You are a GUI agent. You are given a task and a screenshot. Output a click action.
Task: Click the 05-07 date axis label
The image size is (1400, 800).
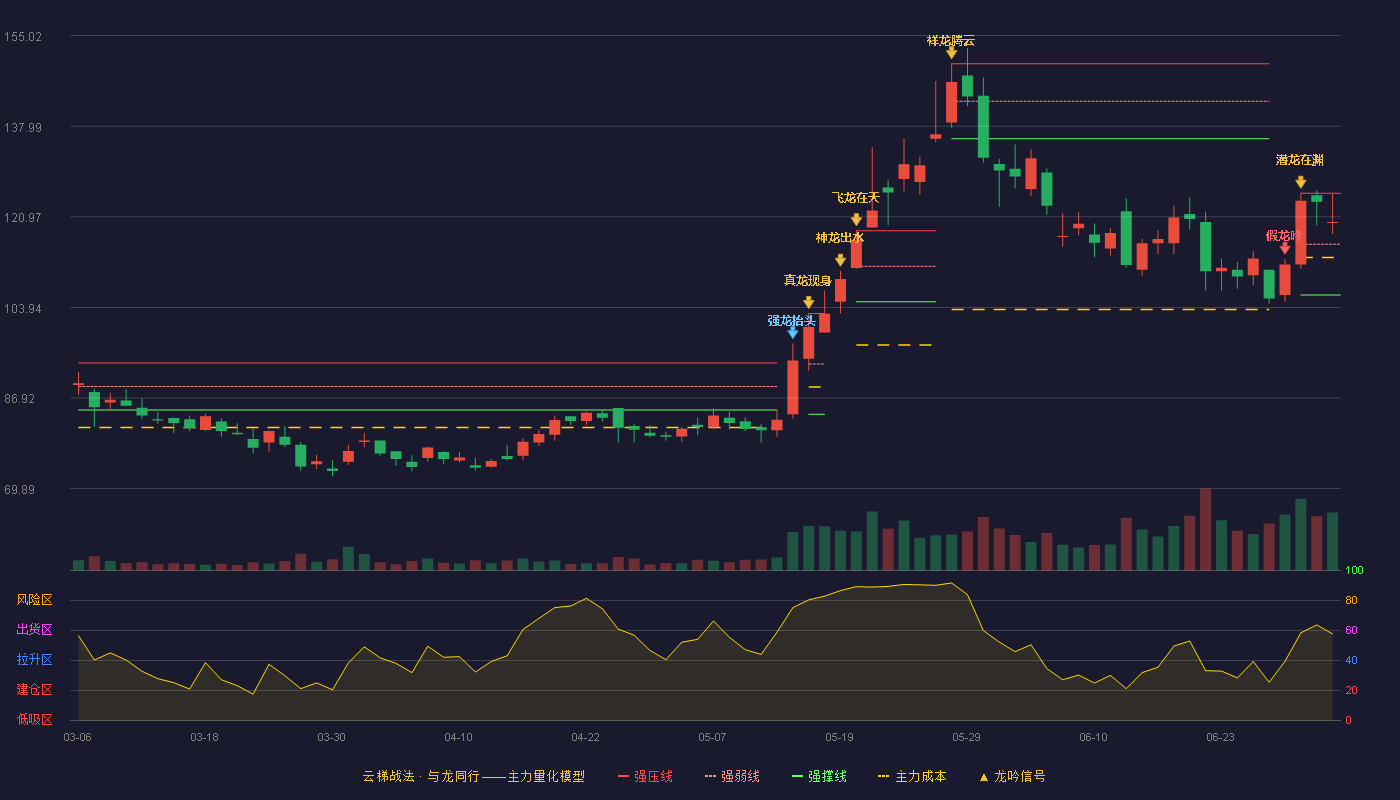(x=712, y=737)
